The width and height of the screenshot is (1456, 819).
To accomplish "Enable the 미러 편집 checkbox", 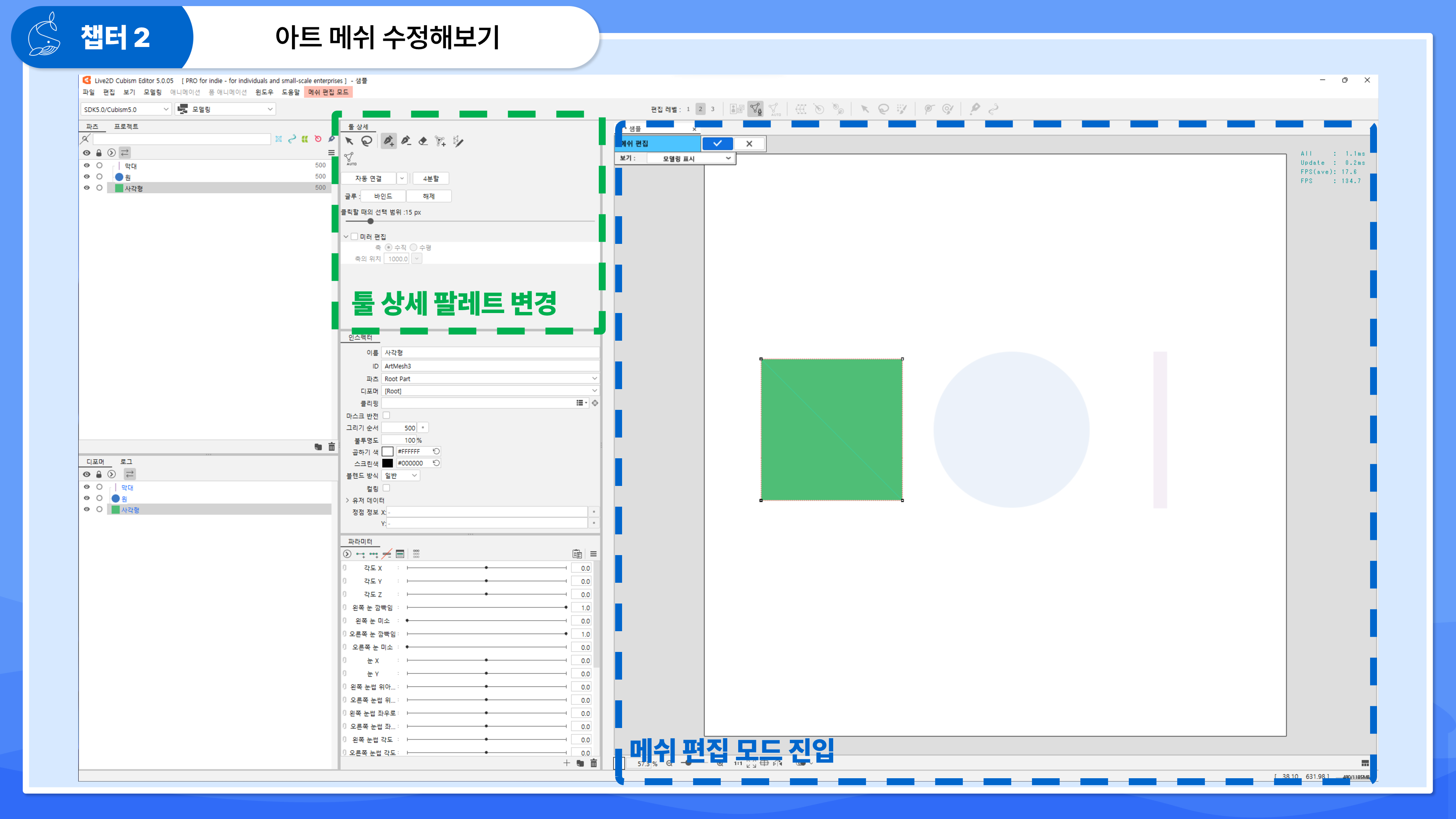I will 355,236.
